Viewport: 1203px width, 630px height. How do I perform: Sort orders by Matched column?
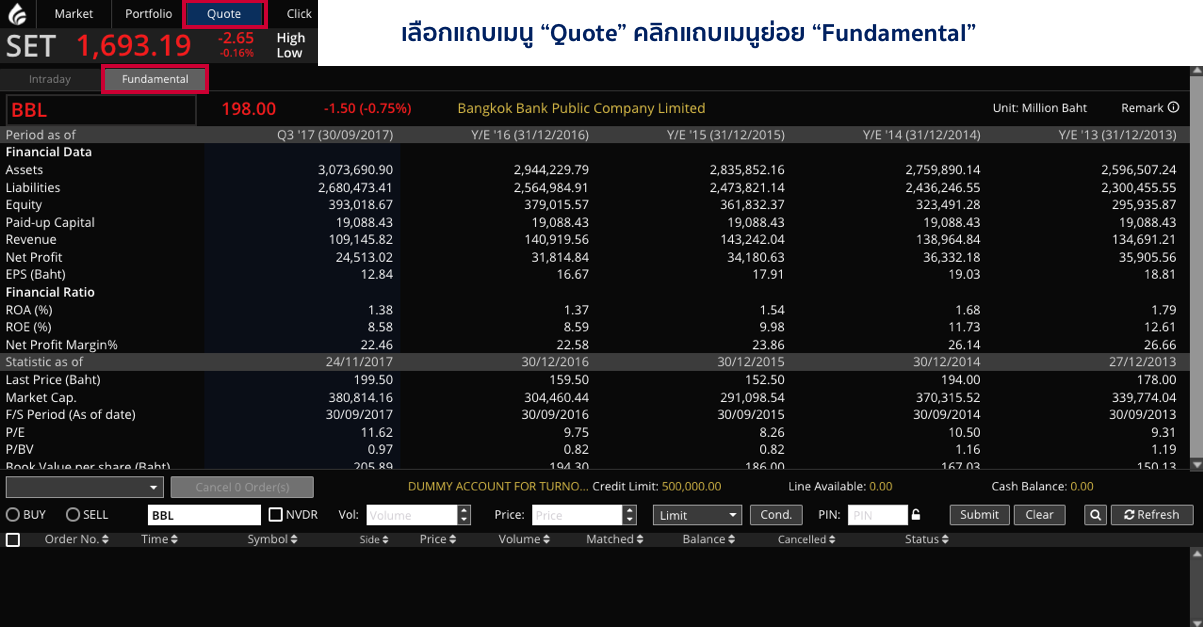614,540
